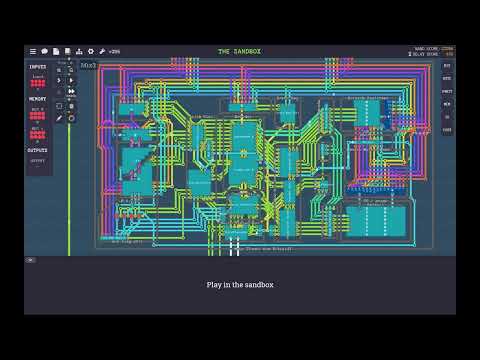Click the fast-forward simulation button
This screenshot has height=360, width=480.
coord(71,91)
